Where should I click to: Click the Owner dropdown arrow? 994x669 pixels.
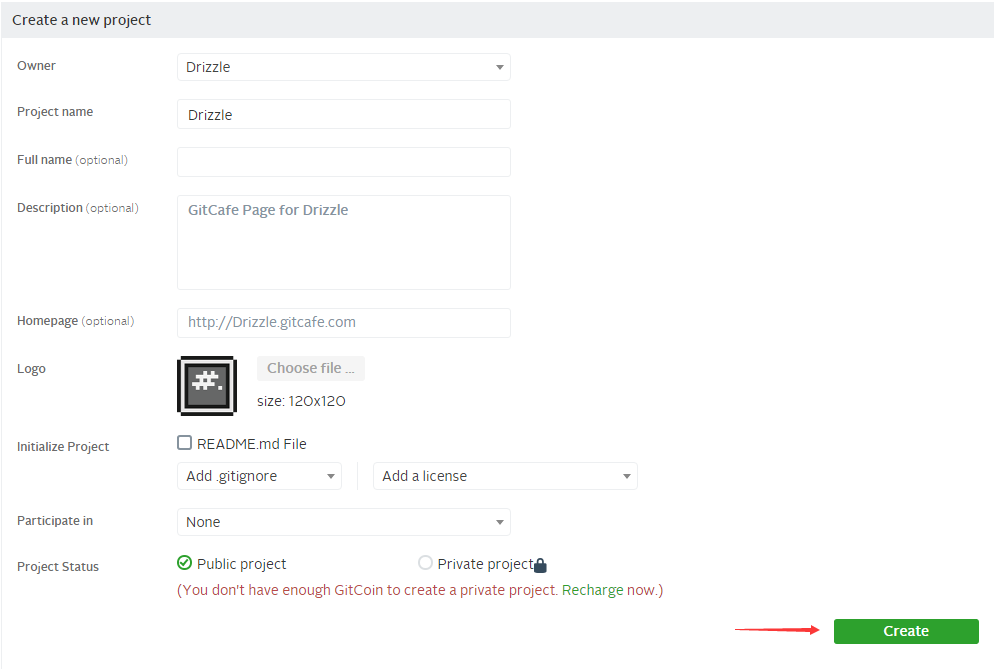point(499,67)
